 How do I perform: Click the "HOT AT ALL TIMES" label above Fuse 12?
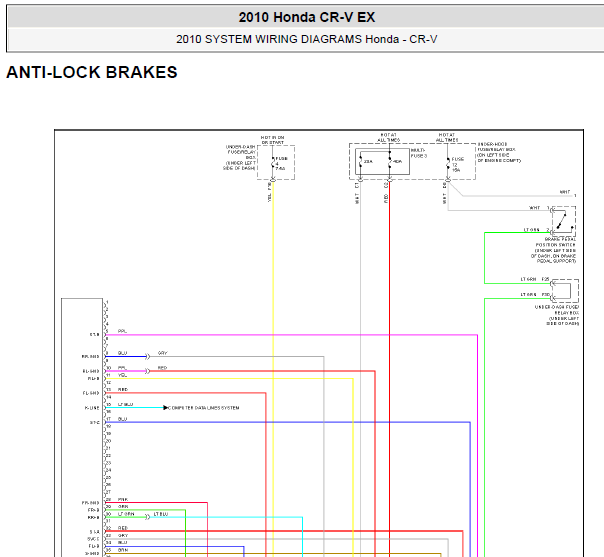(447, 138)
